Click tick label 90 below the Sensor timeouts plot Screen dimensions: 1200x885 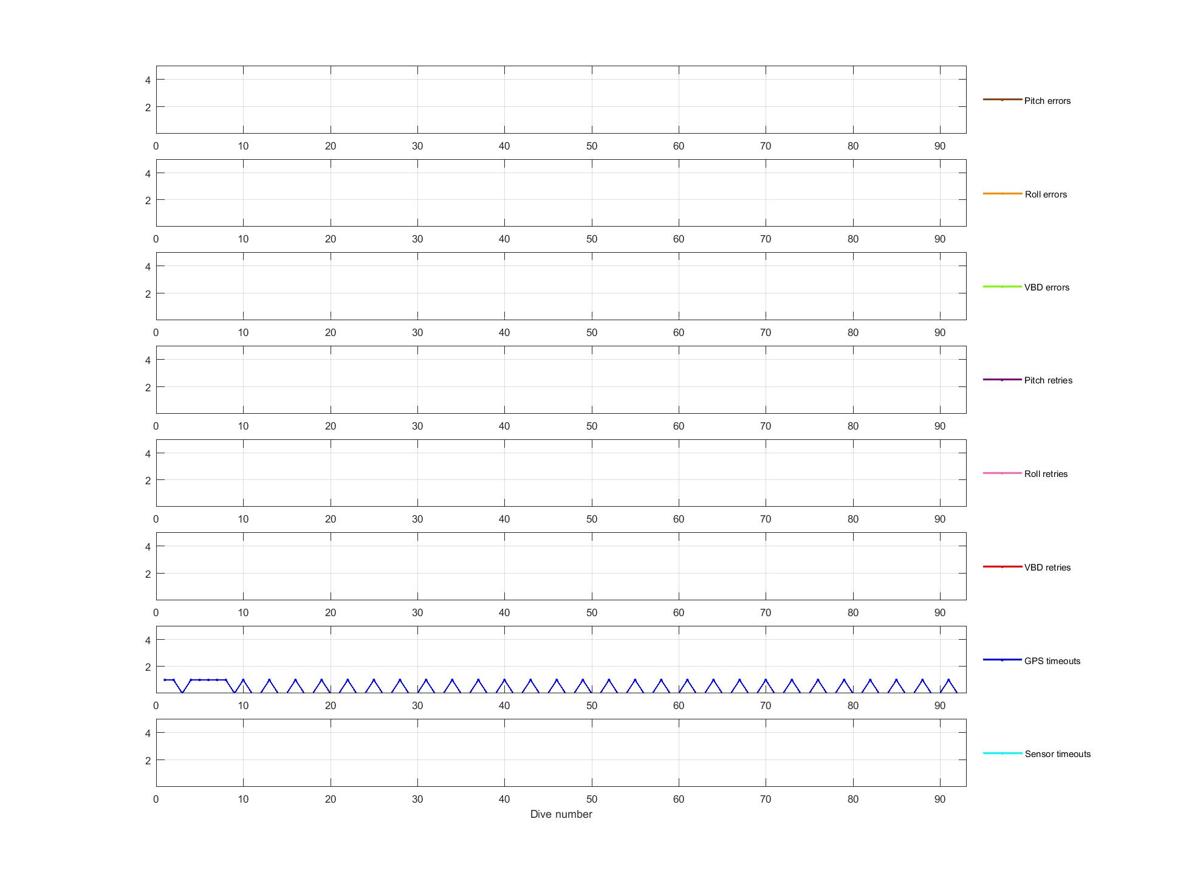tap(940, 799)
